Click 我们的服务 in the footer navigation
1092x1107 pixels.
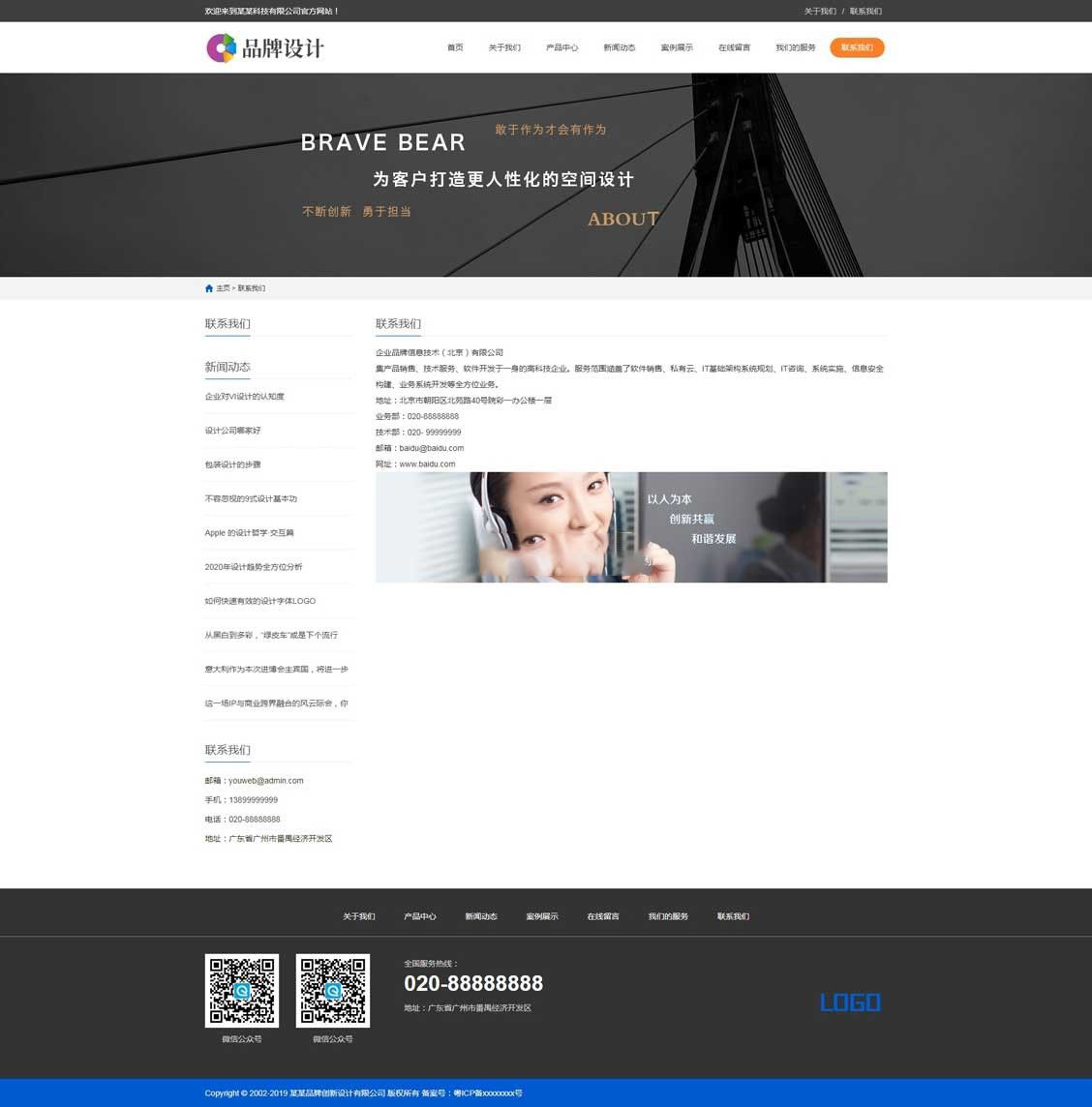668,916
